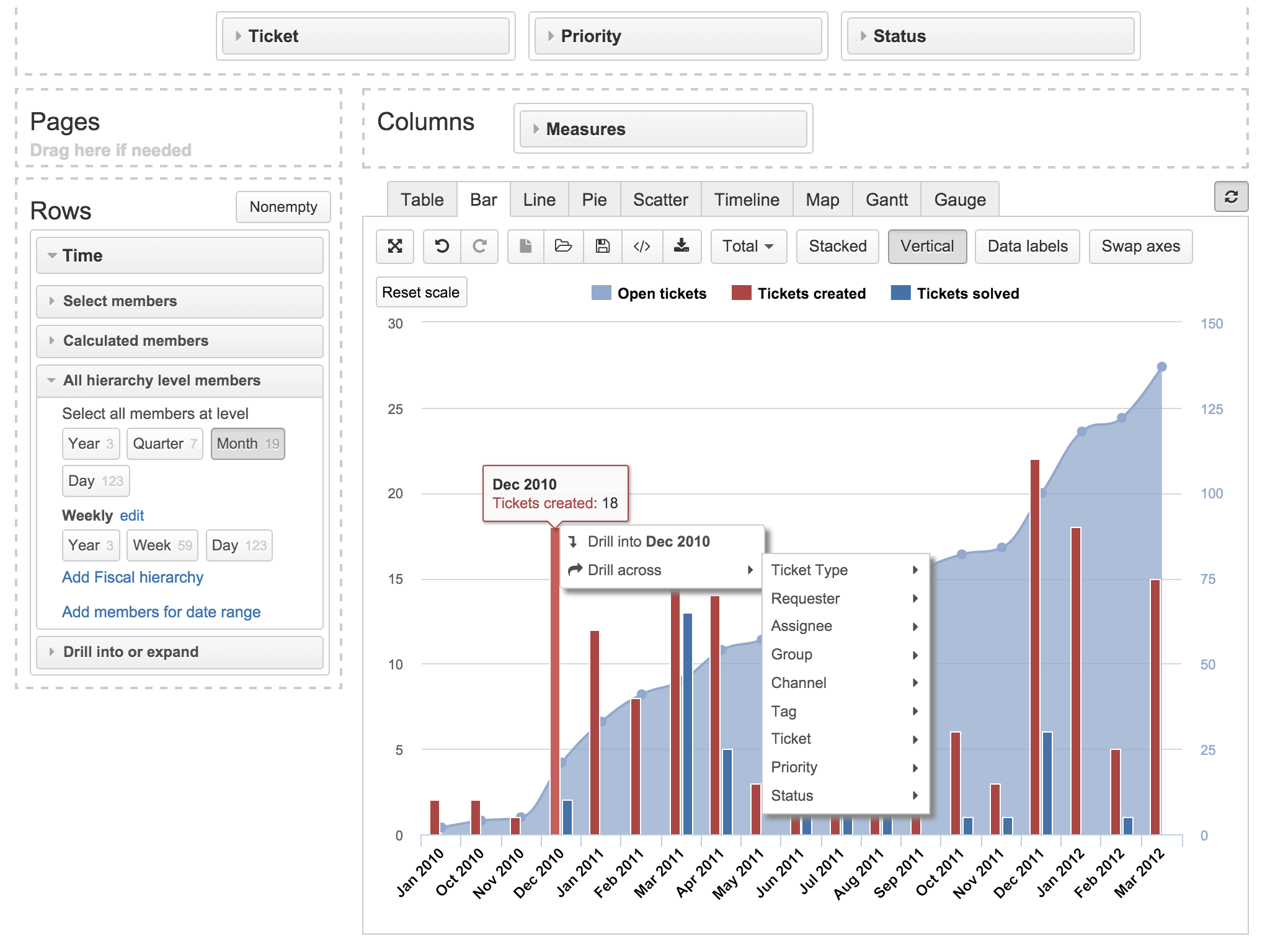Click the Add Fiscal hierarchy link
This screenshot has width=1270, height=952.
(132, 577)
